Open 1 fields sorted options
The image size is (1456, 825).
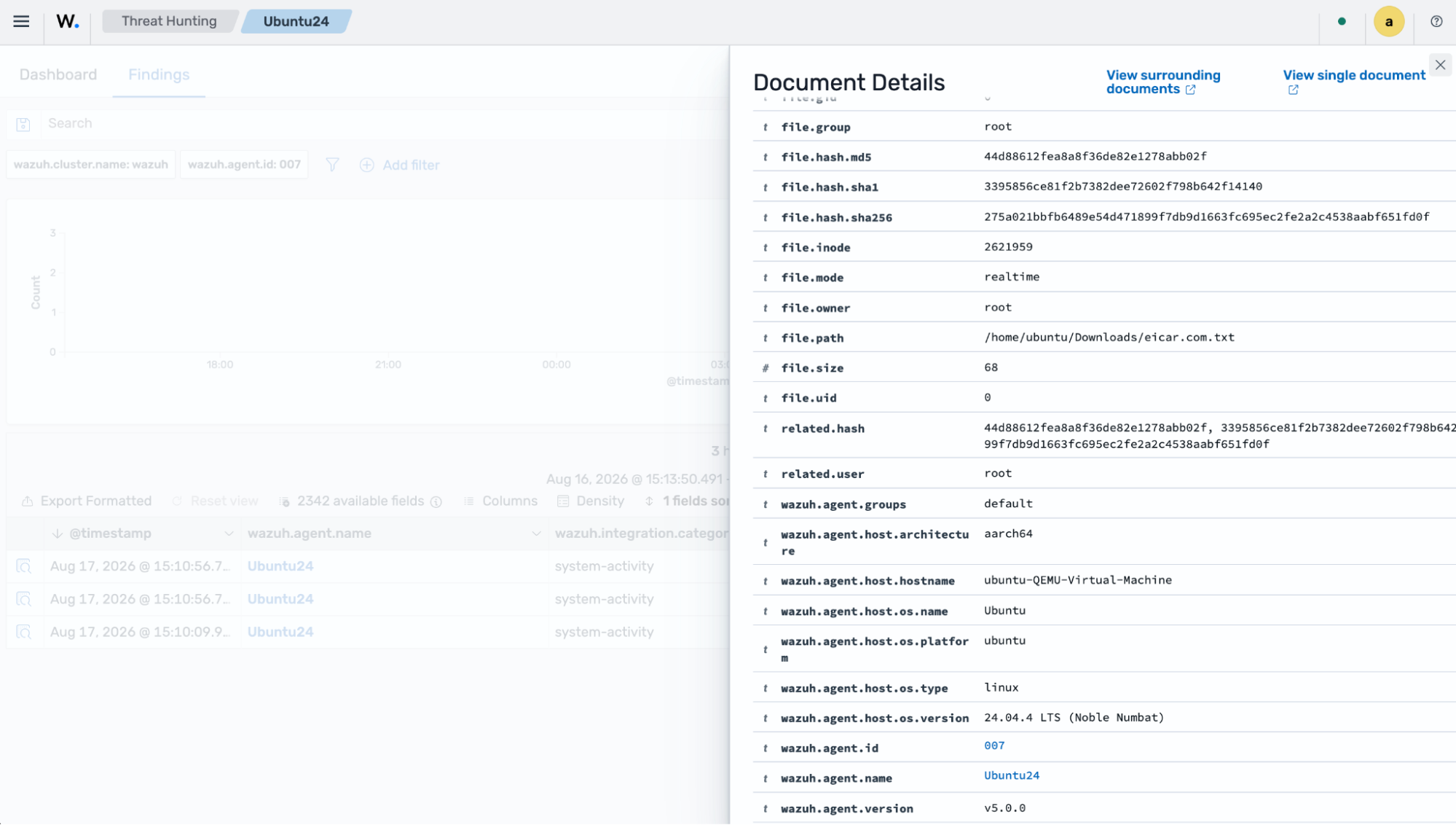coord(686,501)
